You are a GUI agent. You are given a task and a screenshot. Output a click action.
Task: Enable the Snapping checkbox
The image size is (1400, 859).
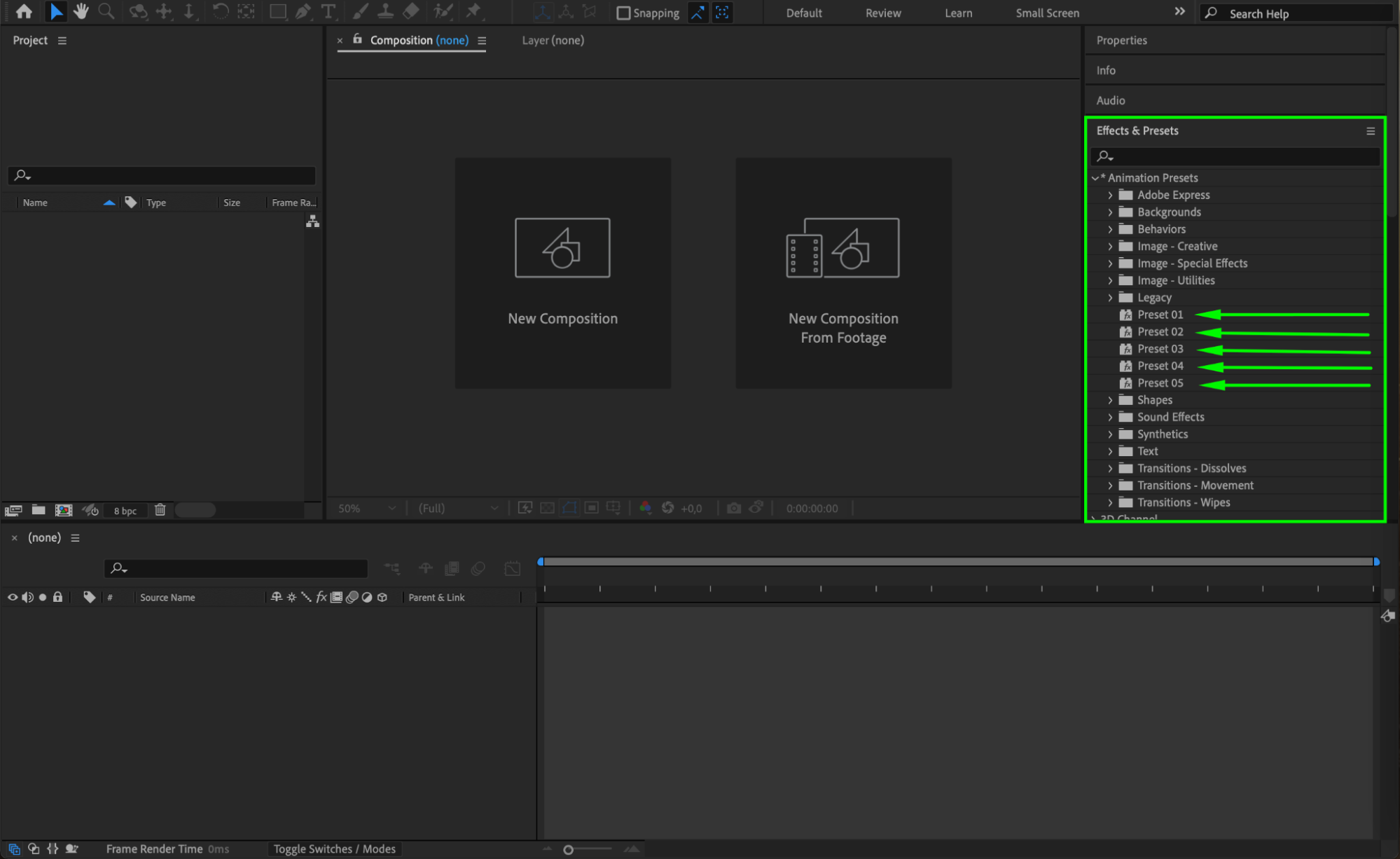(x=623, y=13)
